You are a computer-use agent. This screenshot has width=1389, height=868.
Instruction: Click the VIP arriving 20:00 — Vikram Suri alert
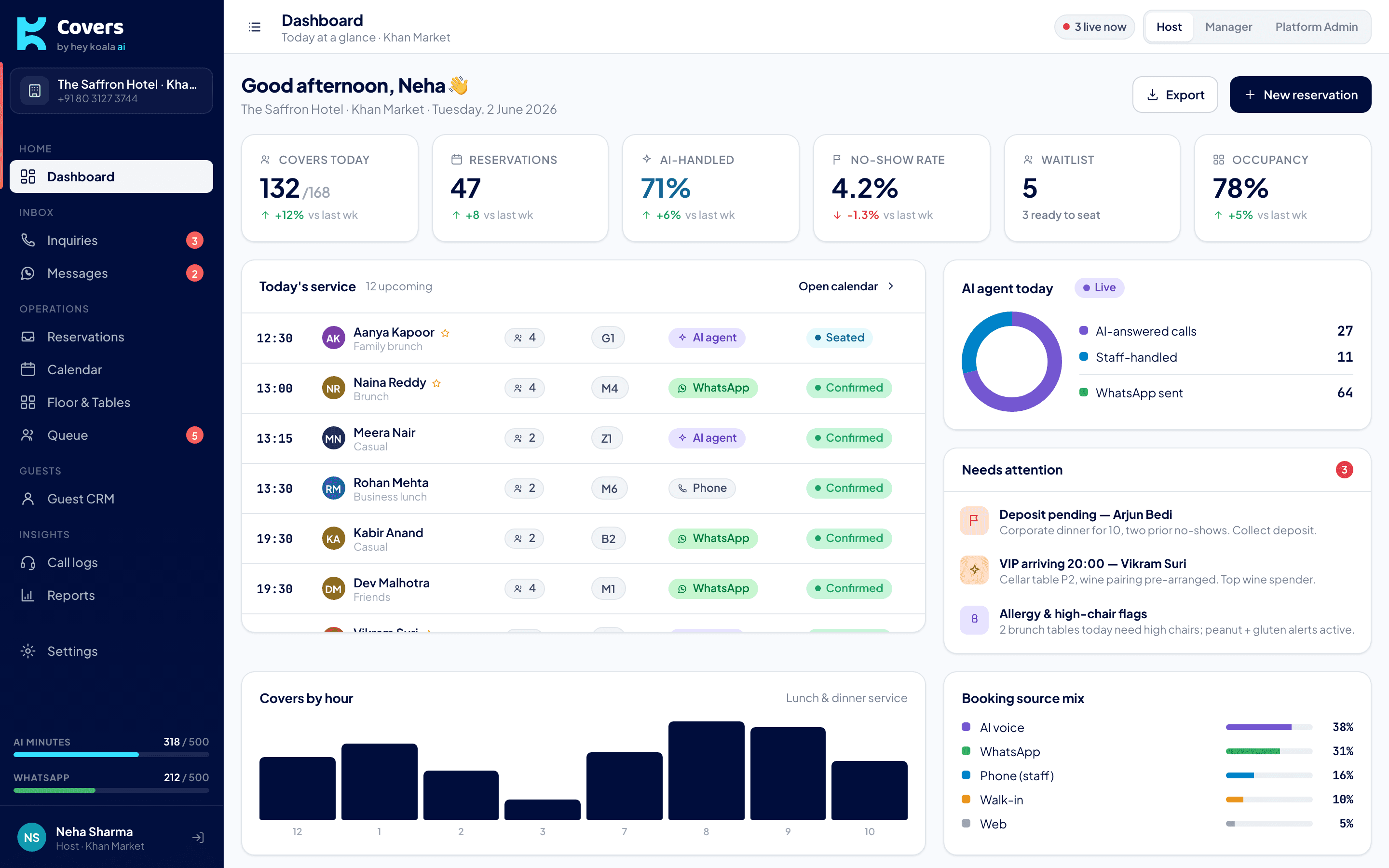[x=1157, y=571]
